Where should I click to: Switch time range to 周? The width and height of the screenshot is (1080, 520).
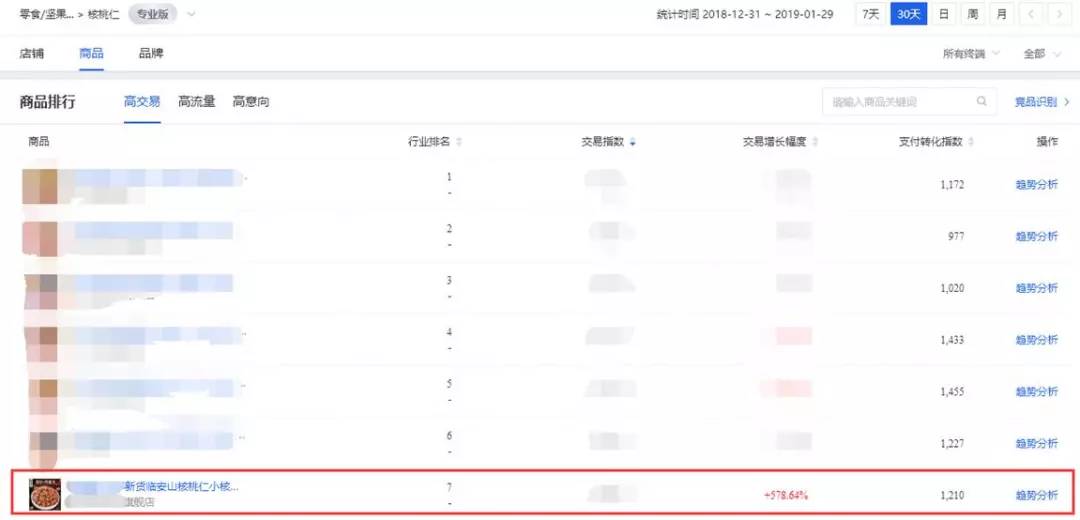coord(972,14)
